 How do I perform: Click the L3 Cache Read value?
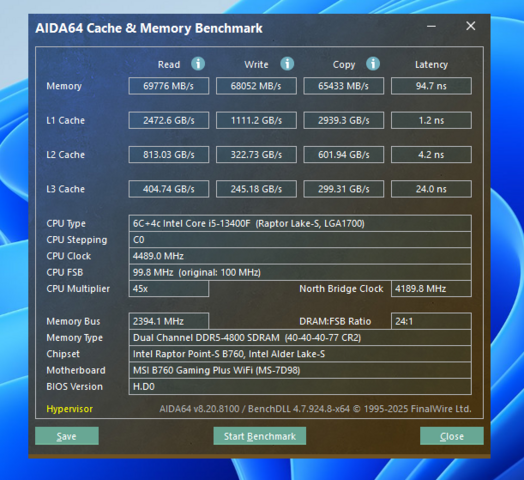pos(169,189)
